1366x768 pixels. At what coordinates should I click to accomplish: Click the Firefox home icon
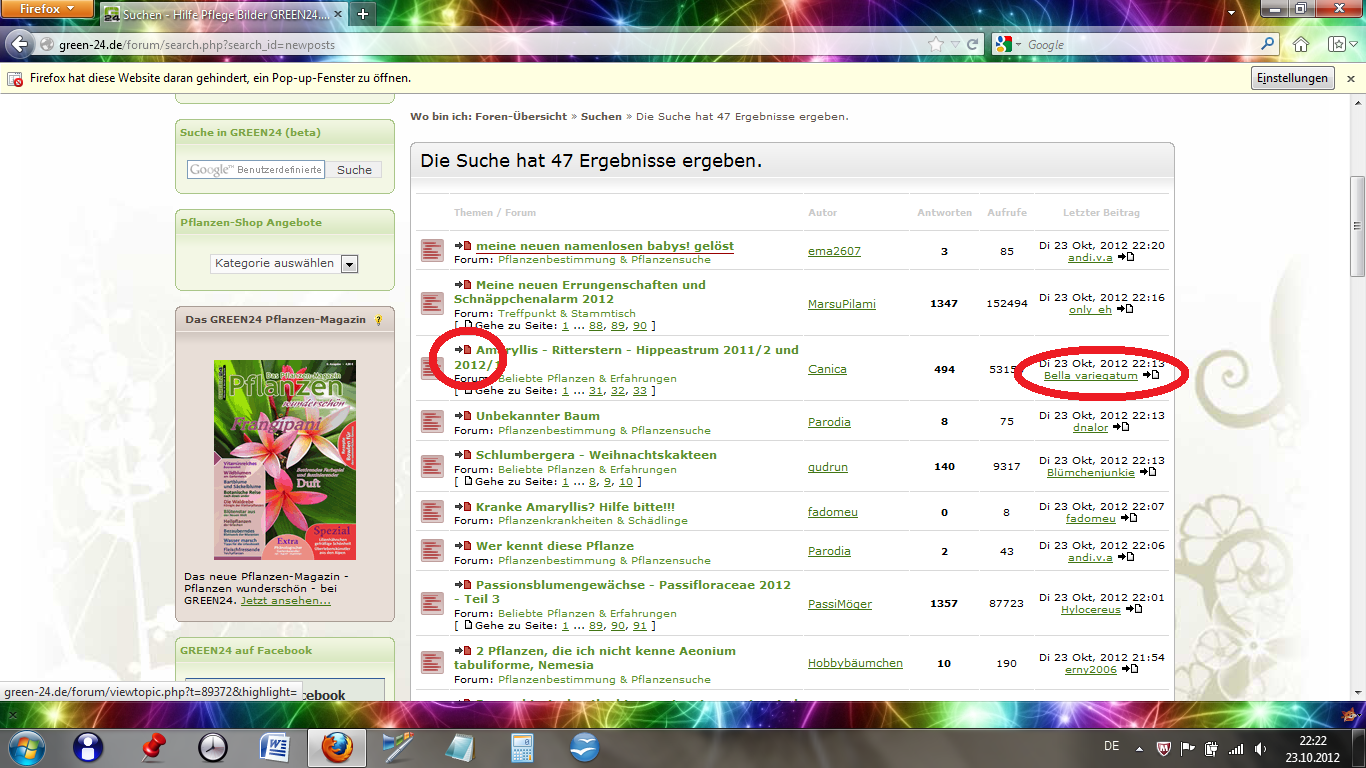(x=1301, y=45)
